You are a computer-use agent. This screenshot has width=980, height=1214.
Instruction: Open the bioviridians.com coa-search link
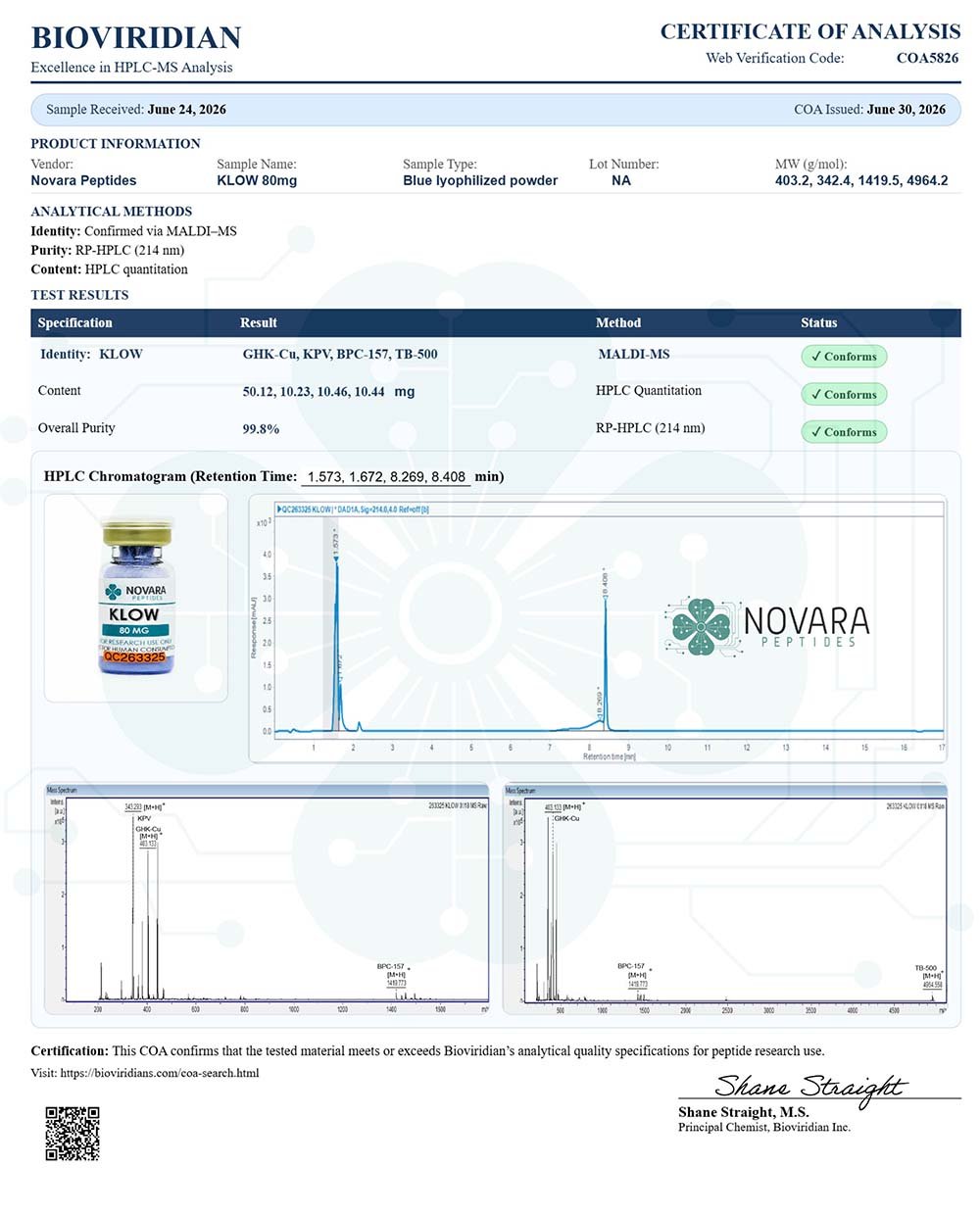[x=160, y=1073]
